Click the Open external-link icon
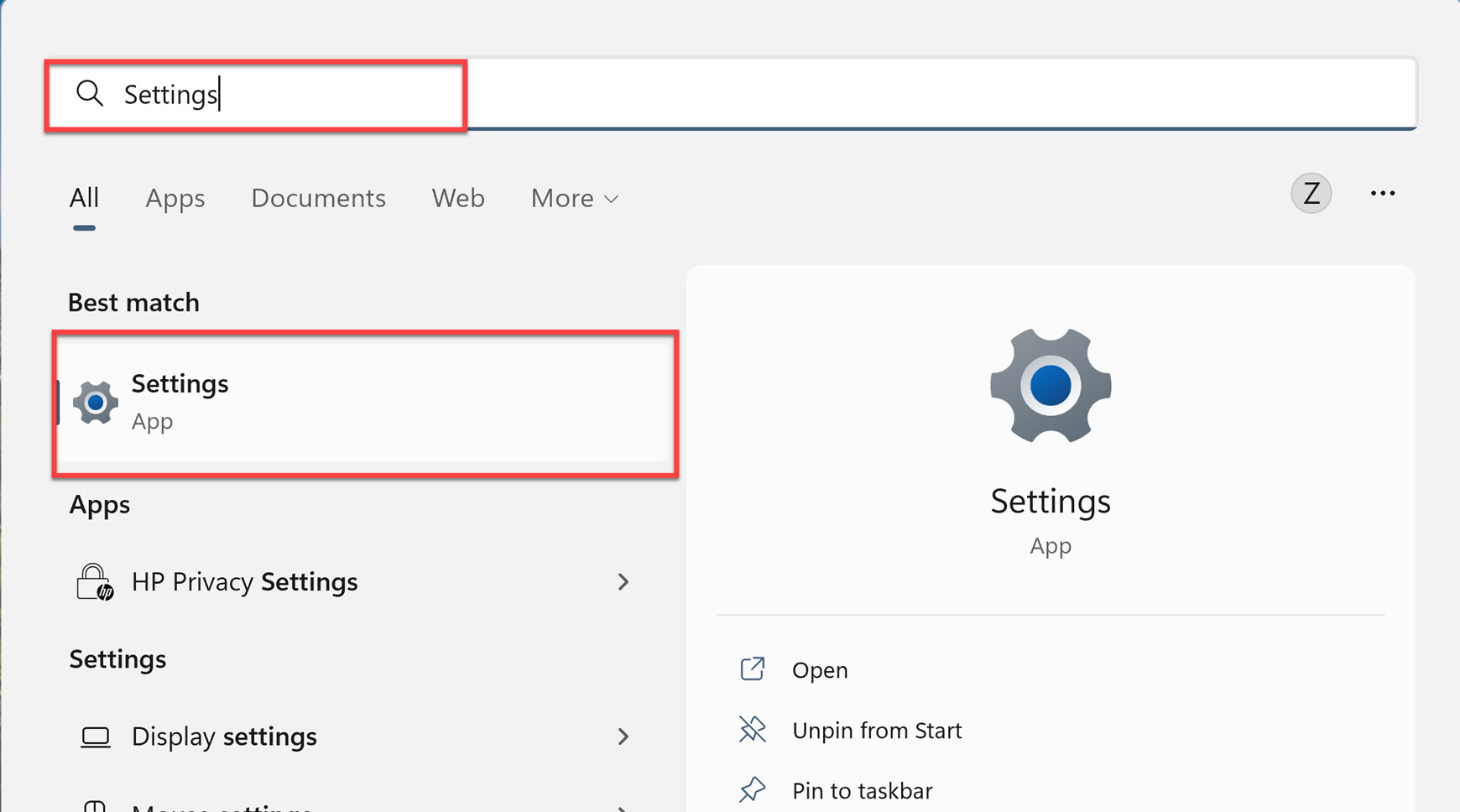This screenshot has height=812, width=1460. click(x=753, y=669)
